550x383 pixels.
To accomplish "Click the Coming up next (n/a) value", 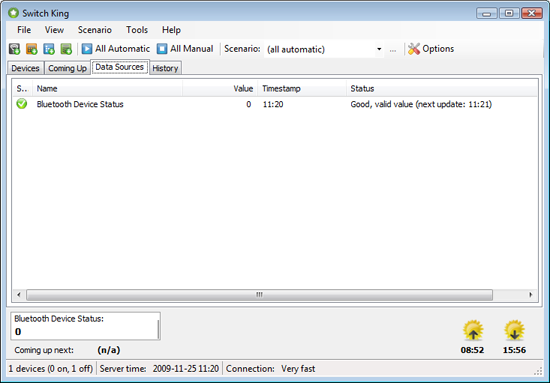I will pyautogui.click(x=109, y=350).
